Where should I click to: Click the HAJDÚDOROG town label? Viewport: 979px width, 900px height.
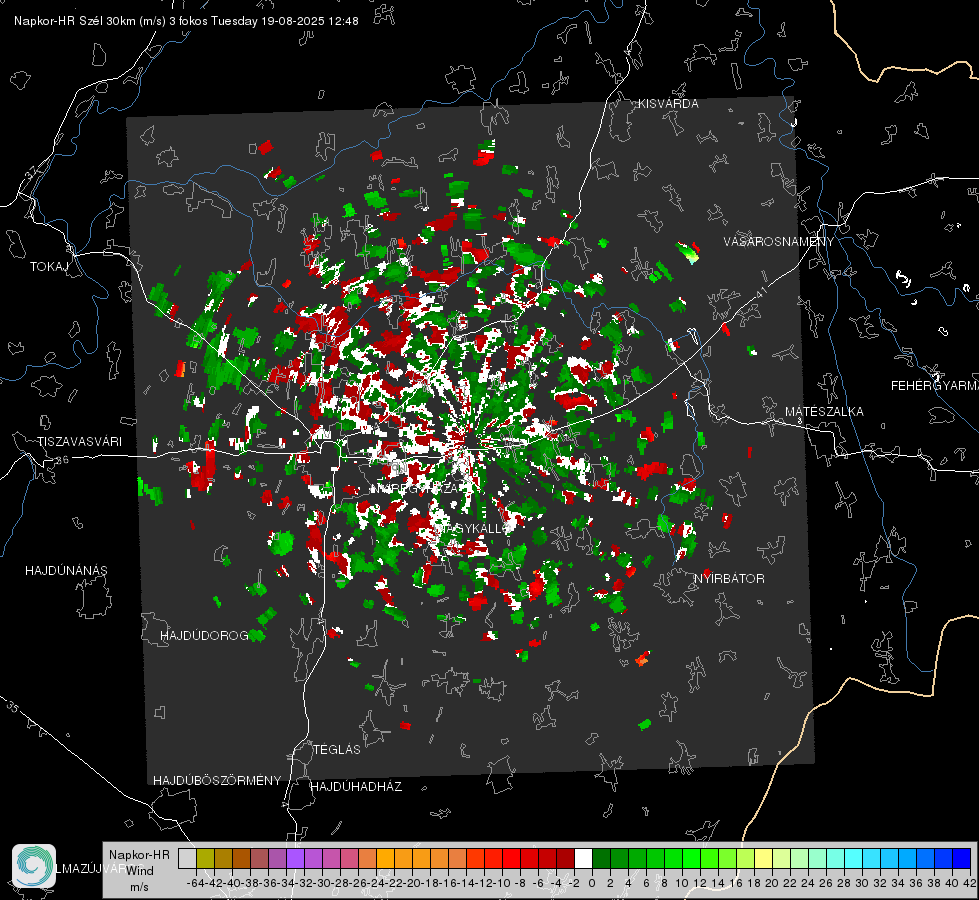(x=204, y=636)
